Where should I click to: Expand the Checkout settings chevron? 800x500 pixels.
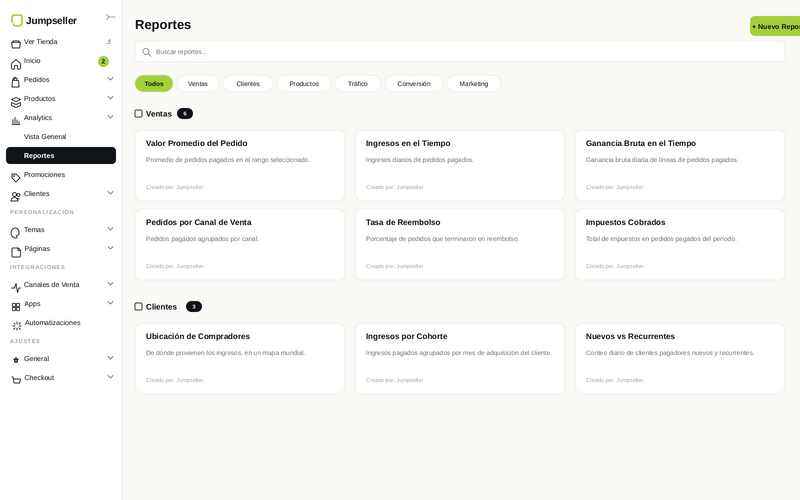(110, 377)
